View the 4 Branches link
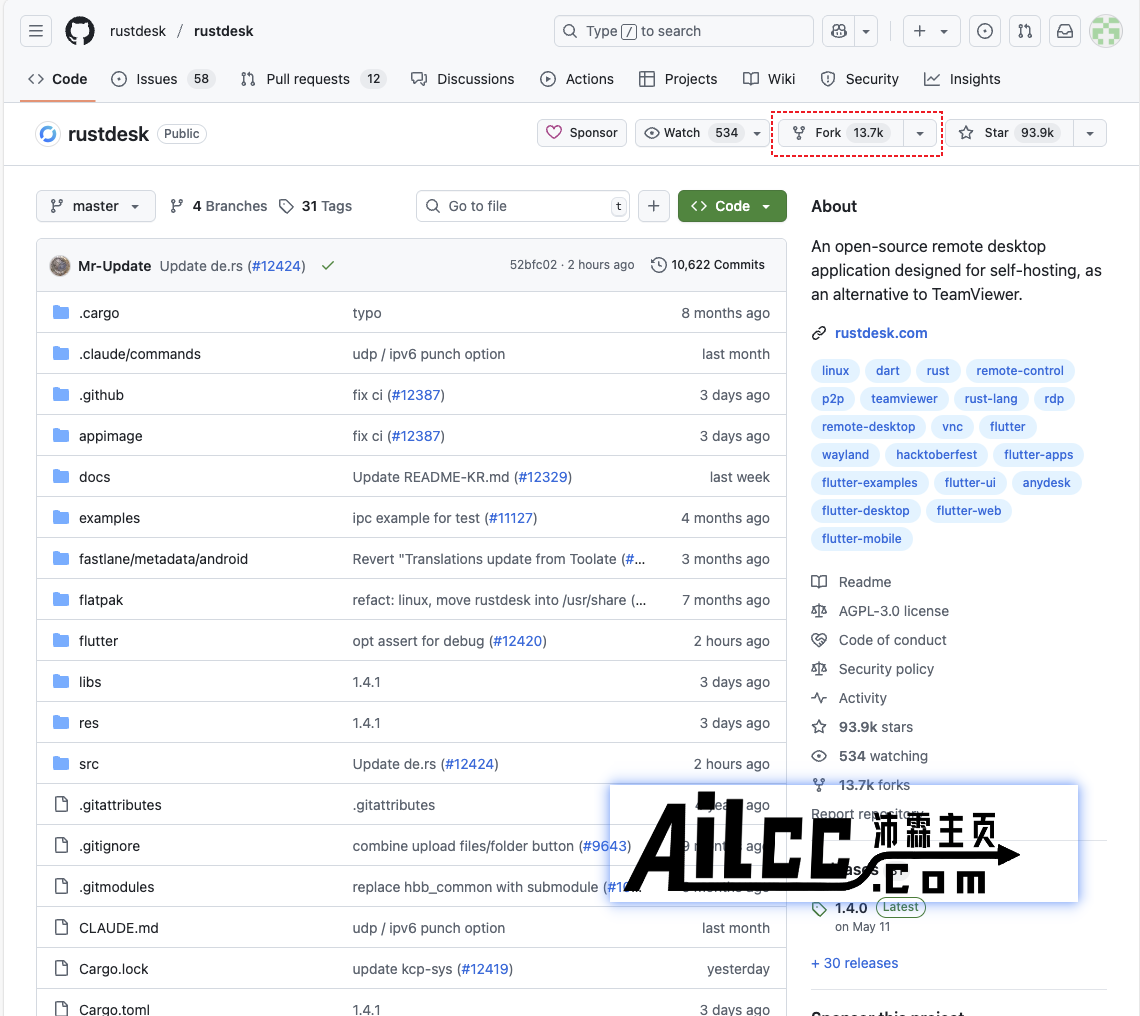This screenshot has width=1140, height=1016. [x=219, y=206]
